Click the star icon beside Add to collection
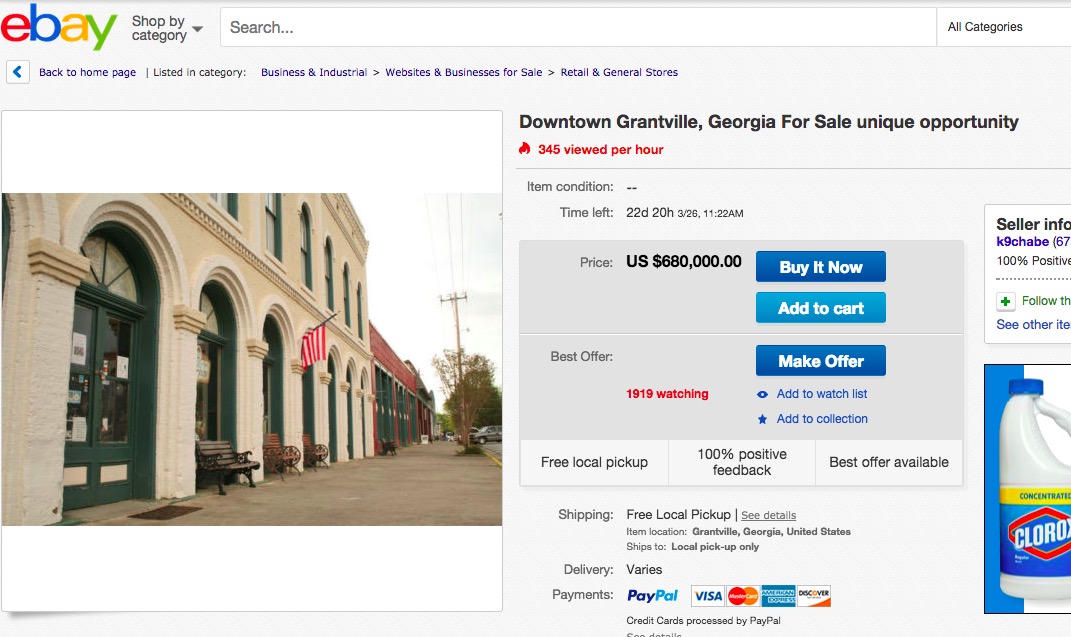This screenshot has height=637, width=1071. [x=762, y=419]
